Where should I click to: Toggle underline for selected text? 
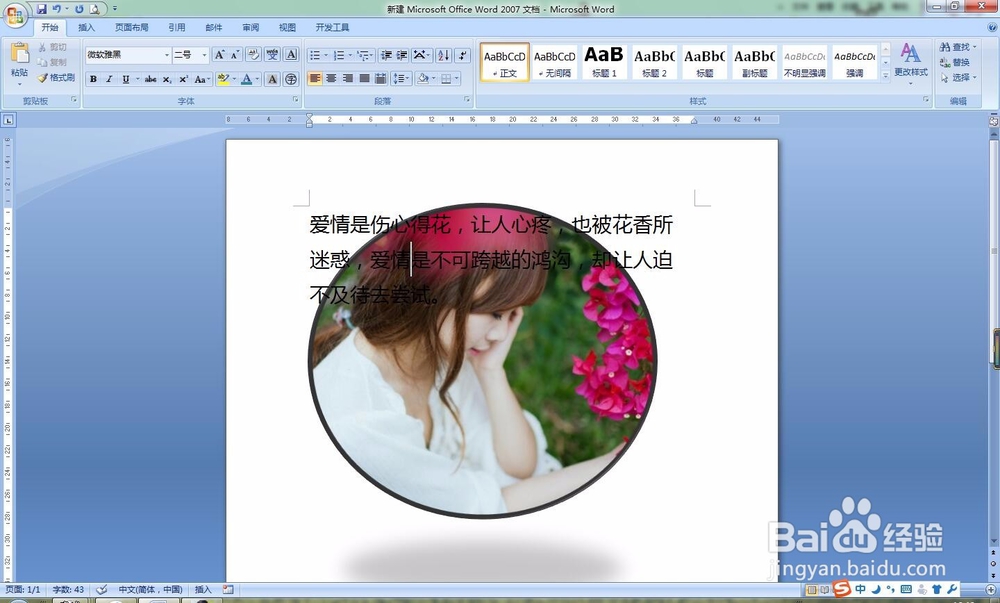pos(126,78)
